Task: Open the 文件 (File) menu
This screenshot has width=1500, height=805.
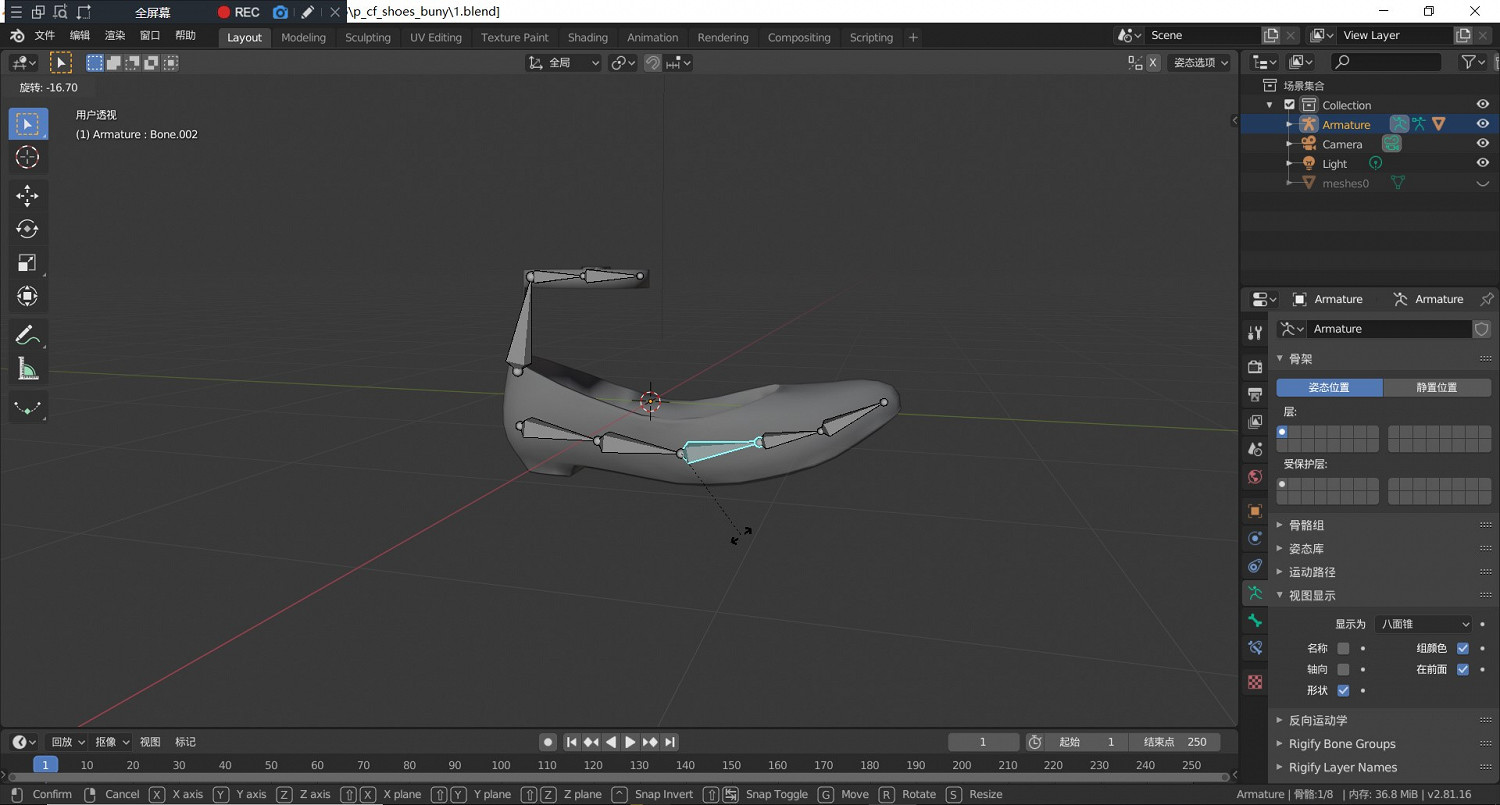Action: coord(45,35)
